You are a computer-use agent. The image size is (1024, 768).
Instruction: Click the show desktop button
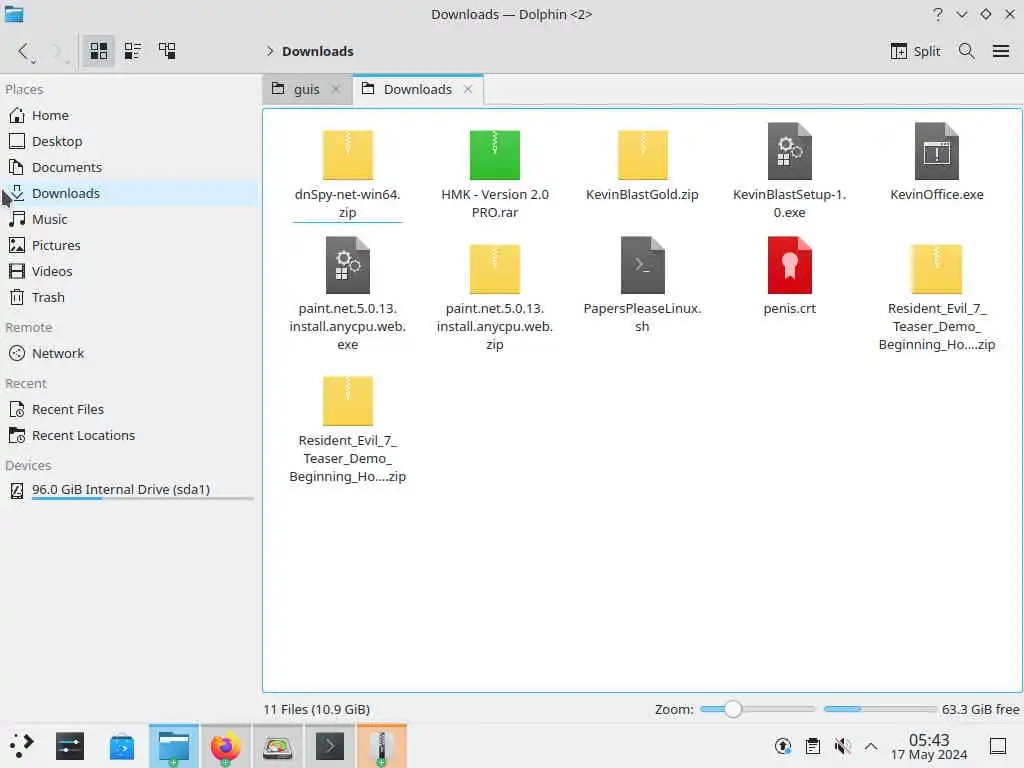tap(997, 746)
